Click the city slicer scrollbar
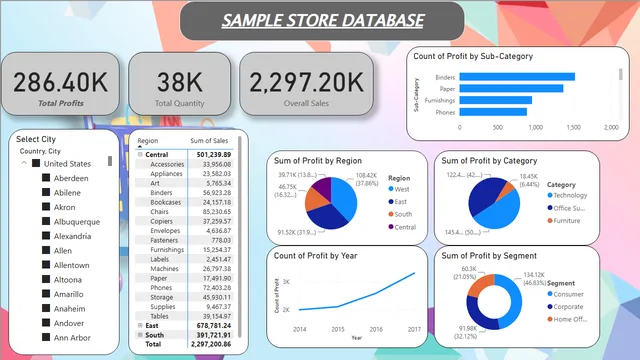Viewport: 640px width, 360px height. coord(110,161)
